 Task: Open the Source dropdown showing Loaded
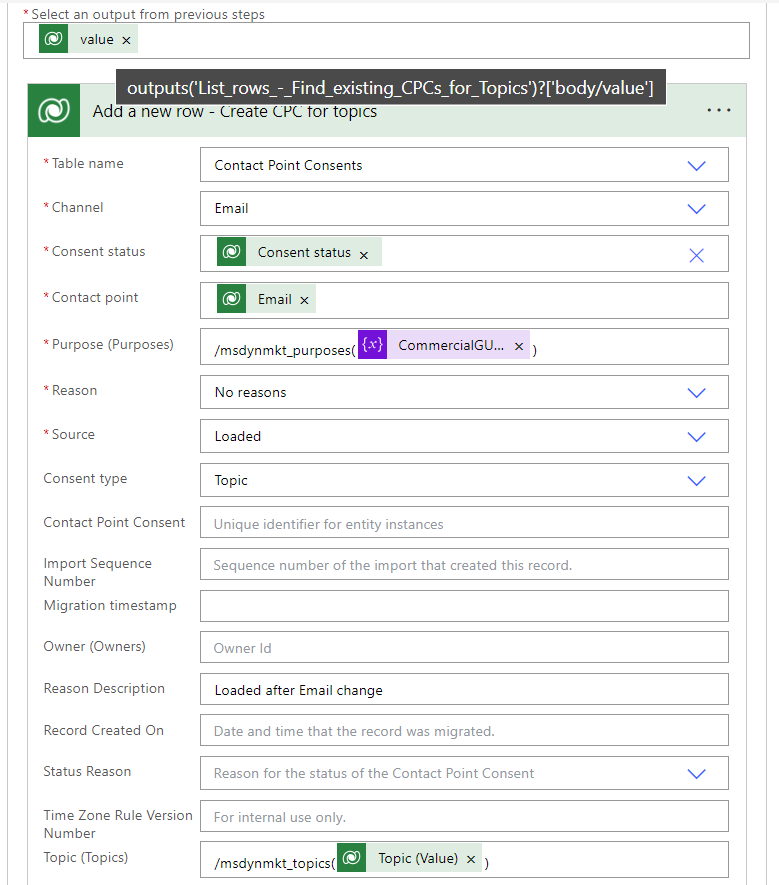(696, 436)
